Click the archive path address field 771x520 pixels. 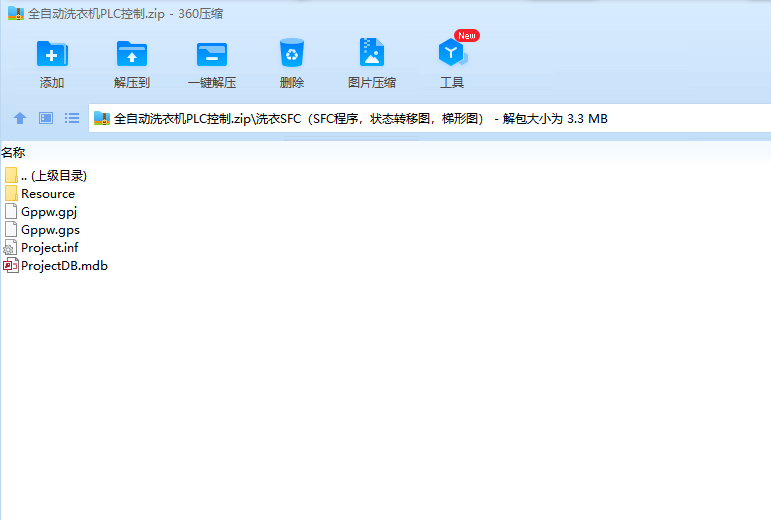click(430, 118)
